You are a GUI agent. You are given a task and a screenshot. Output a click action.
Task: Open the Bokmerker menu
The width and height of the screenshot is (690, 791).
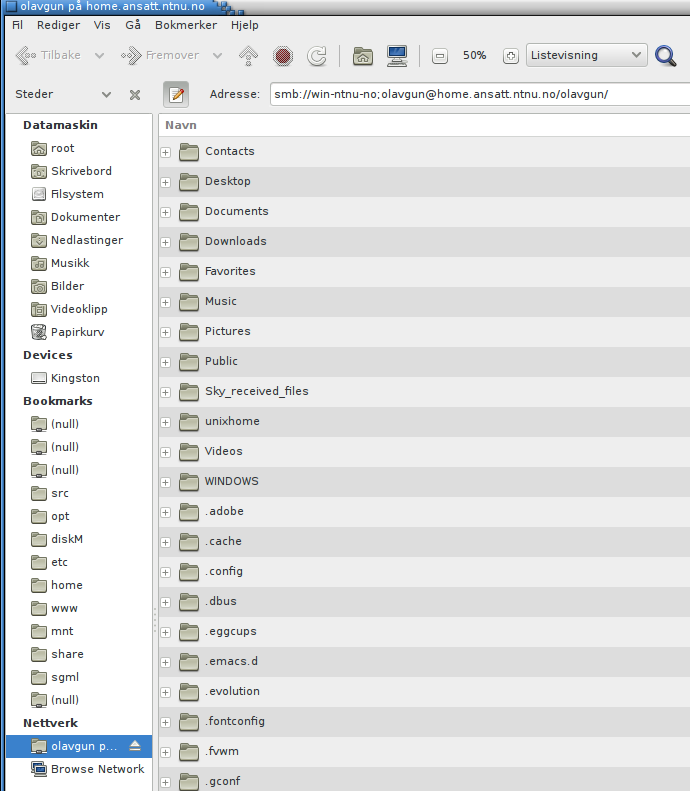click(186, 25)
